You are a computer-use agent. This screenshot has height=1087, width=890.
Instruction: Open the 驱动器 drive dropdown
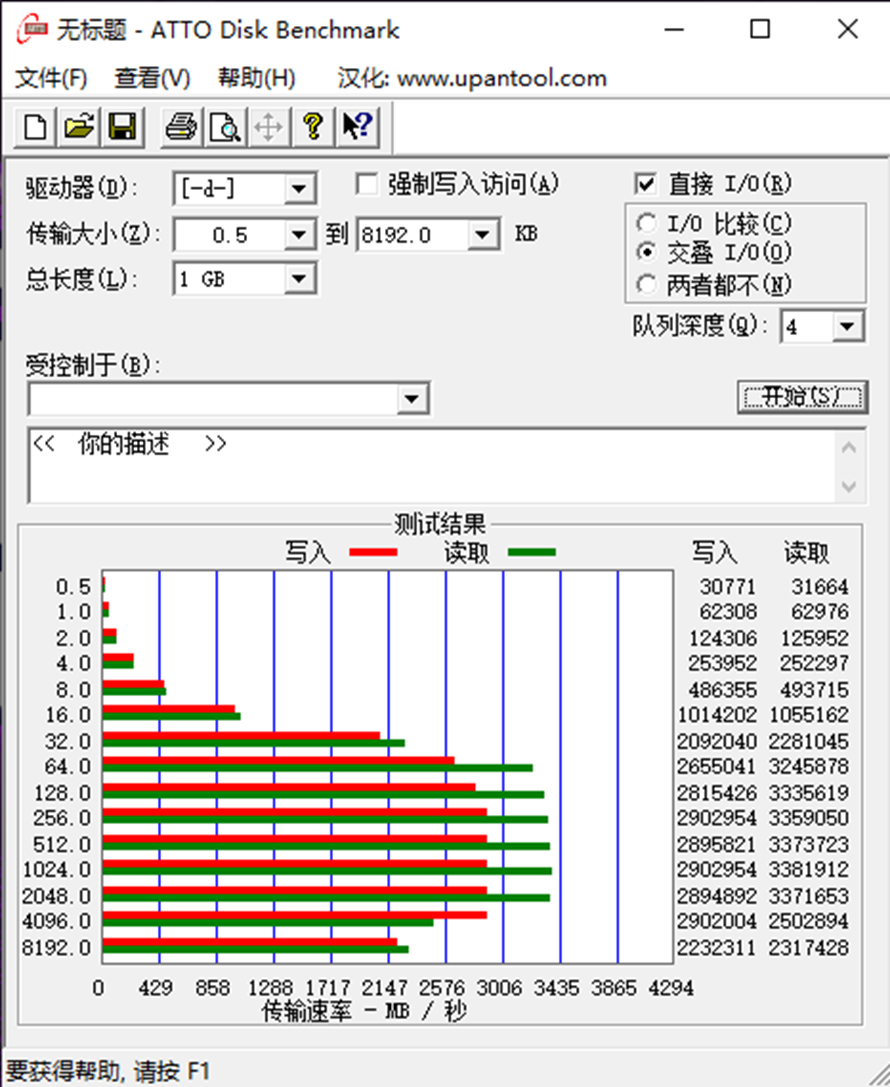[x=301, y=188]
